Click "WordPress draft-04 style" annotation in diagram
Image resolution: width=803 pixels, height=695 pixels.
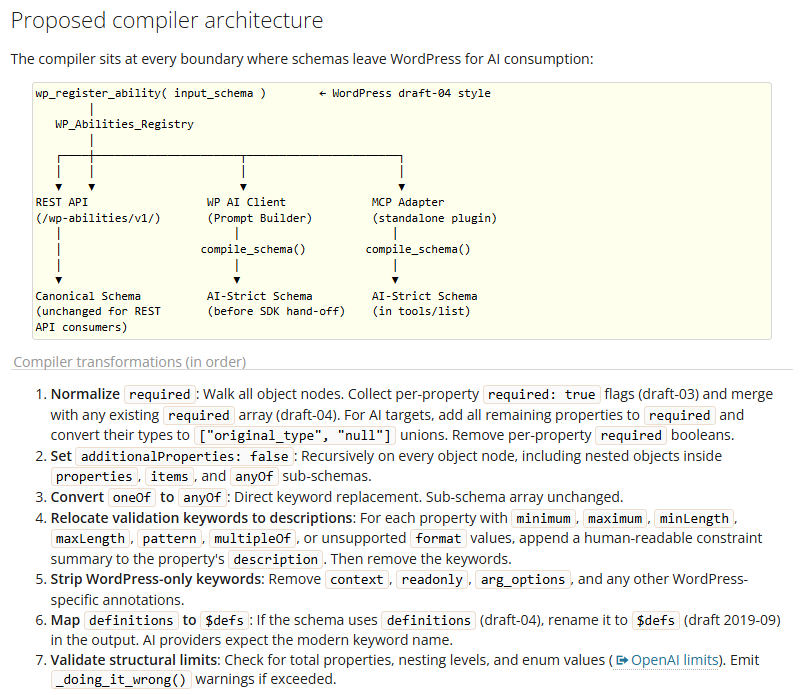(x=411, y=93)
